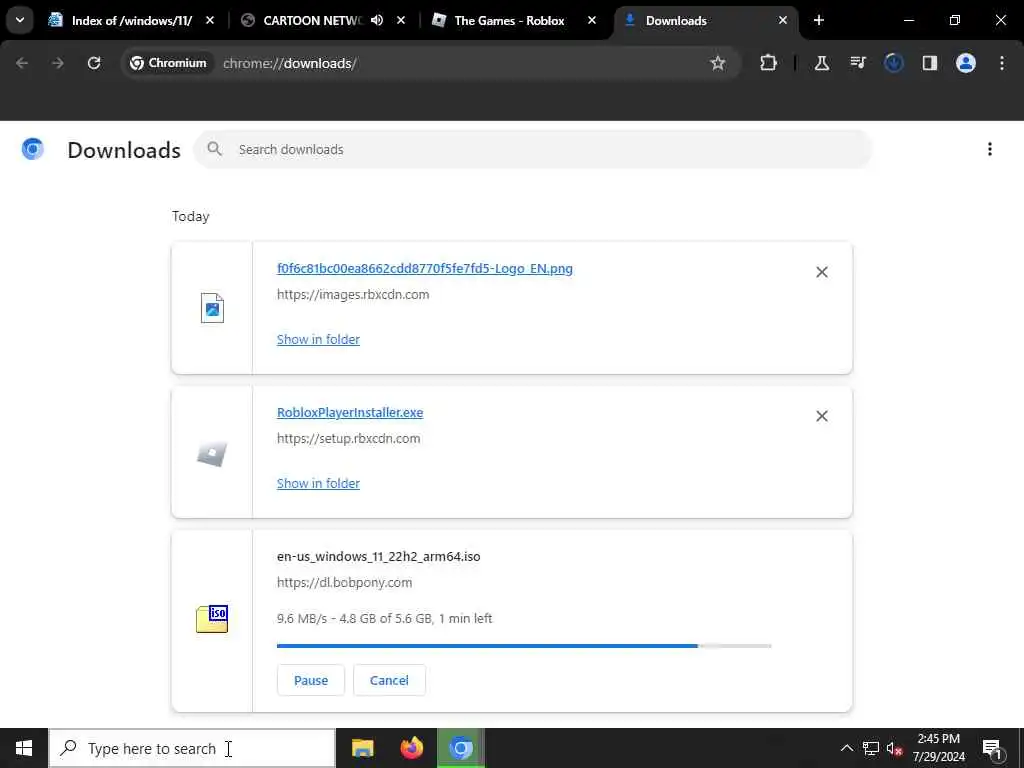Click the en-us_windows_11_22h2_arm64.iso filename
This screenshot has height=768, width=1024.
379,557
